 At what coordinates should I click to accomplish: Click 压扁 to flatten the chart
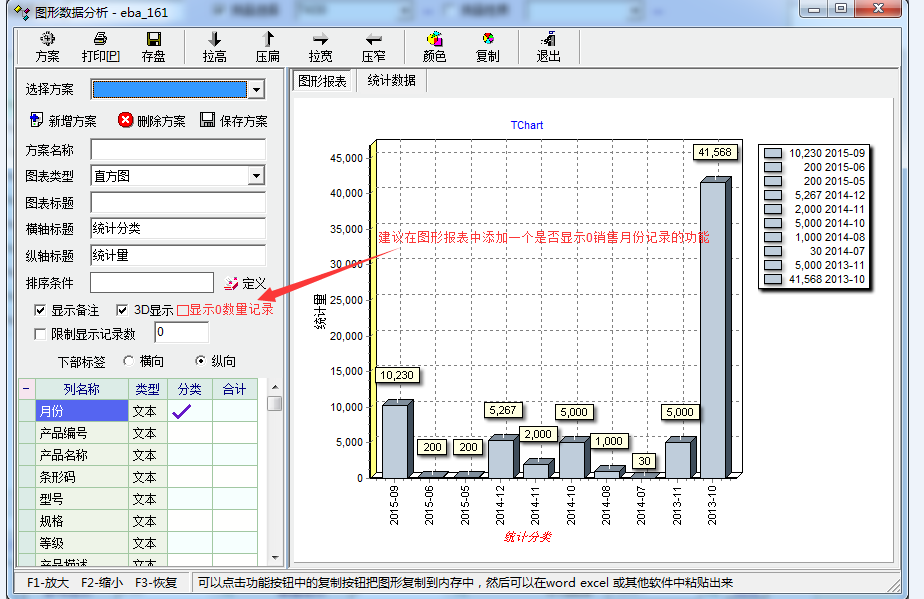click(x=267, y=46)
